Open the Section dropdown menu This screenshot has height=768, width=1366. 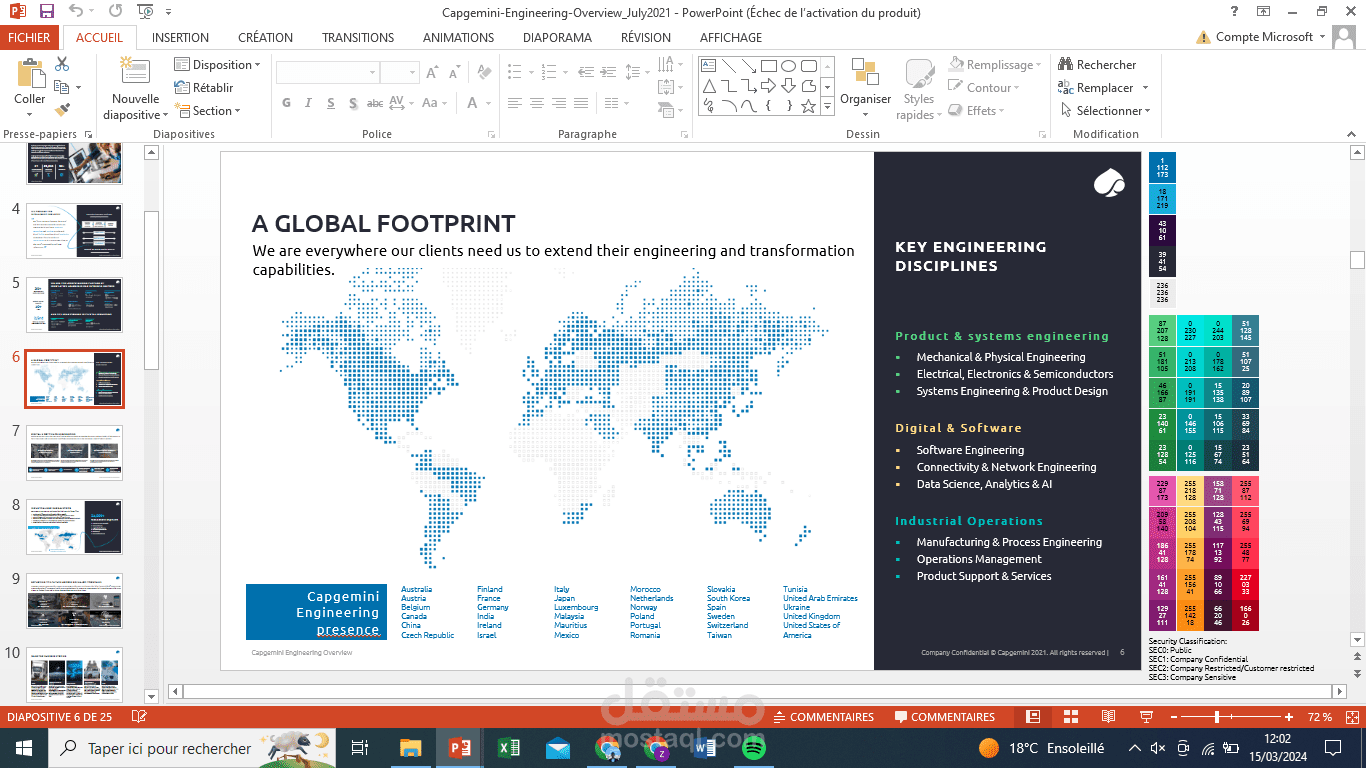point(209,111)
